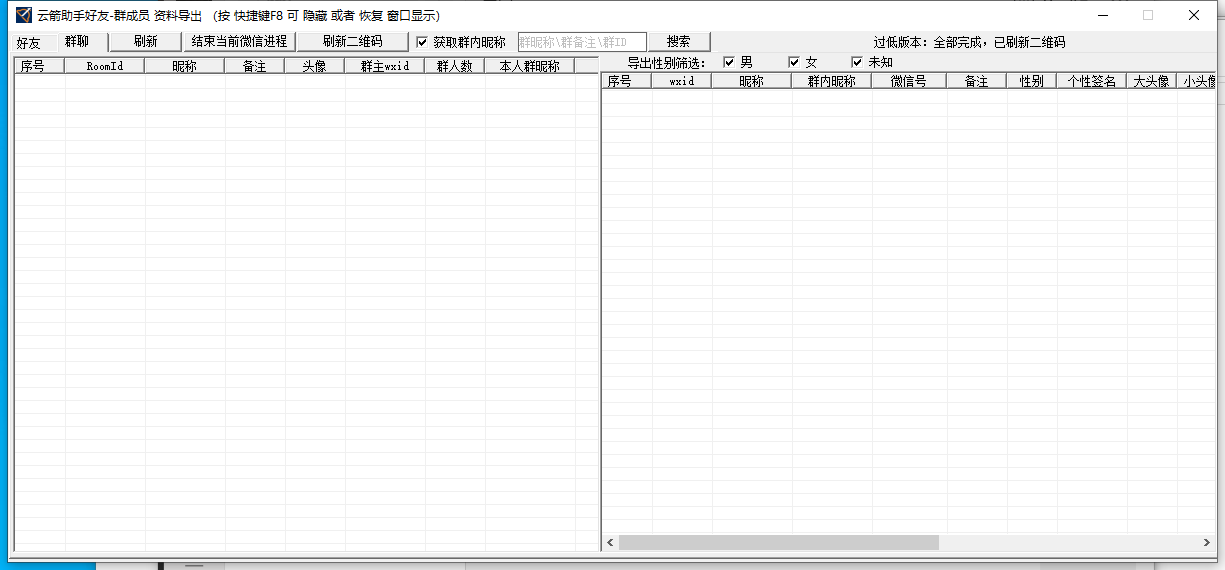
Task: Sort members by 微信号 column header
Action: [x=909, y=82]
